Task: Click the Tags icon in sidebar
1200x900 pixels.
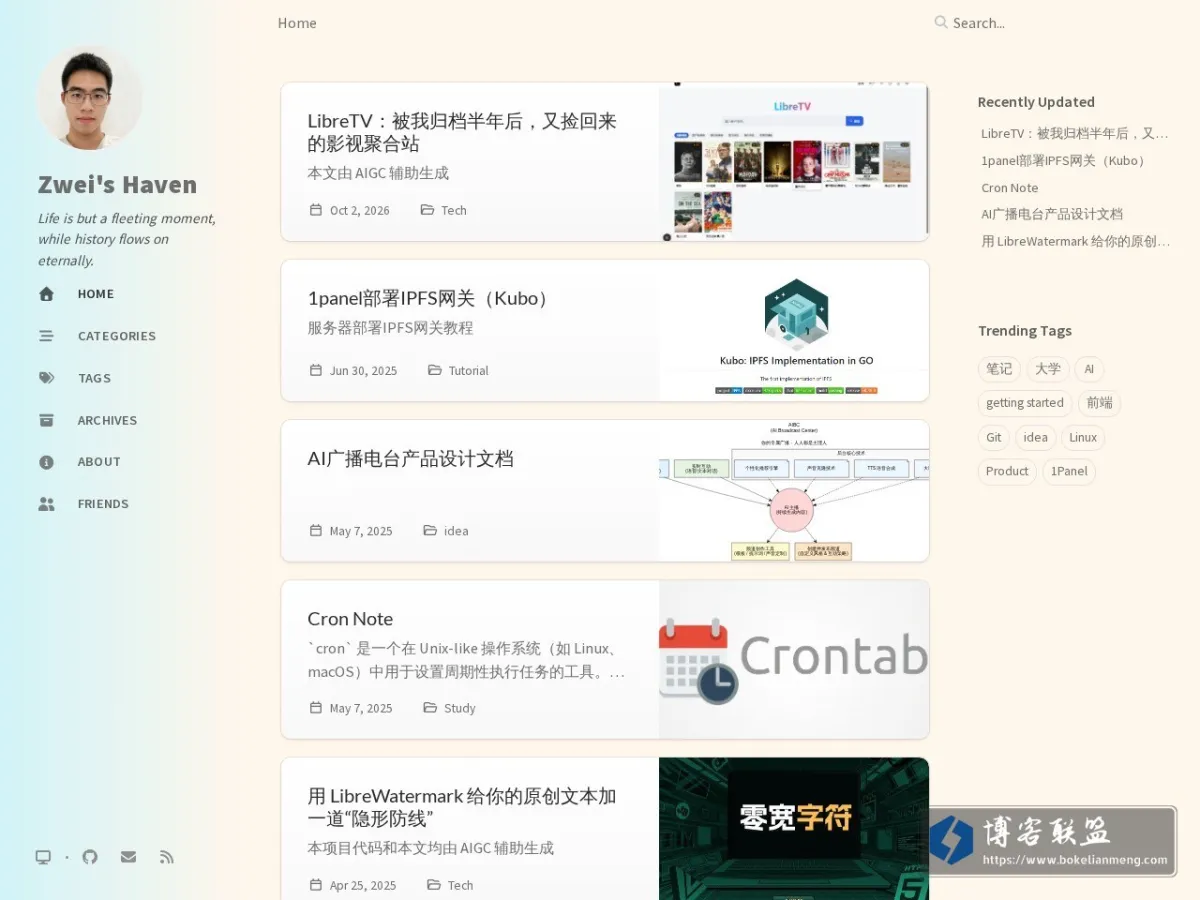Action: pos(46,378)
